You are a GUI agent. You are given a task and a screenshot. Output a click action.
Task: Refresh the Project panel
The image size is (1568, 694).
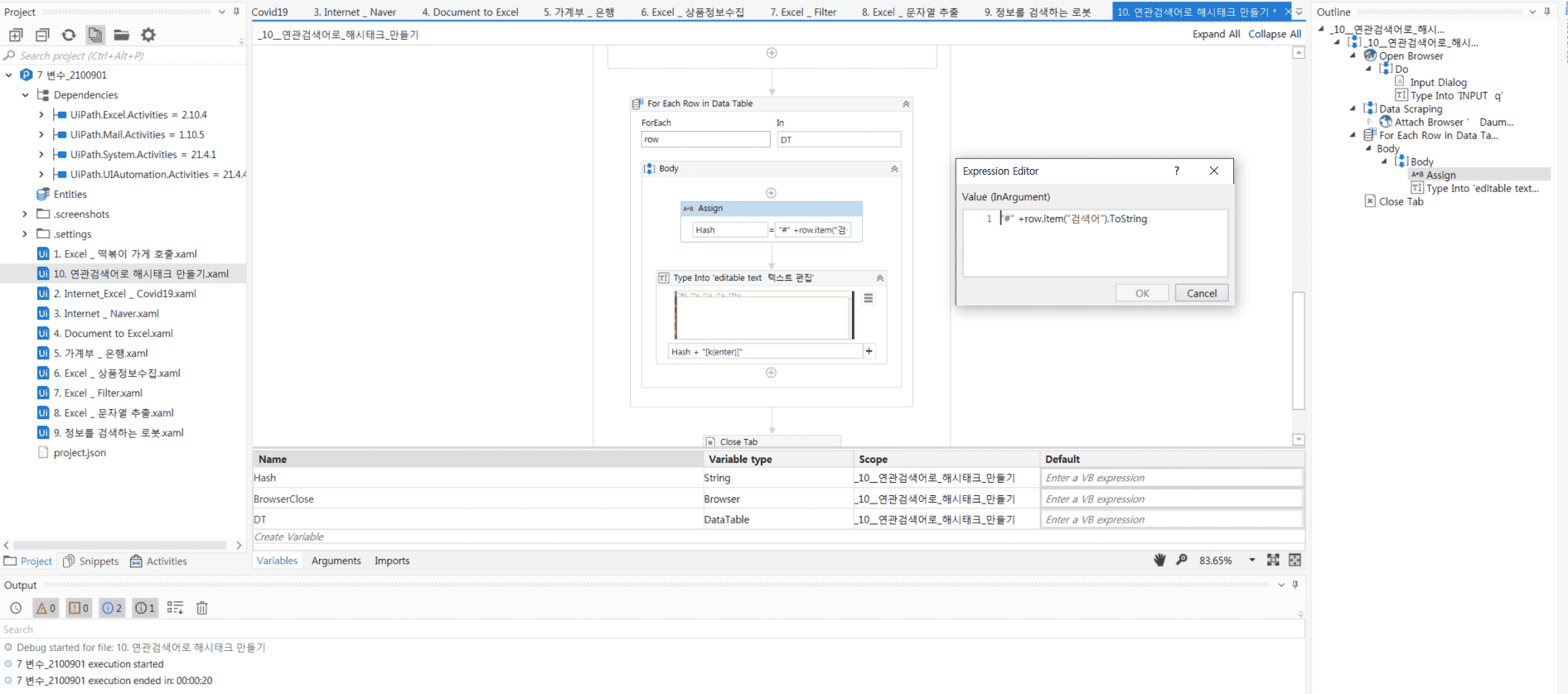click(69, 35)
